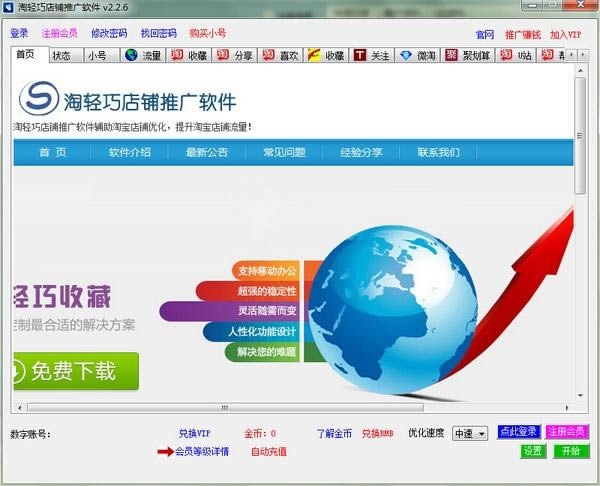This screenshot has height=486, width=600.
Task: Click the 登录 link at top left
Action: [x=19, y=33]
